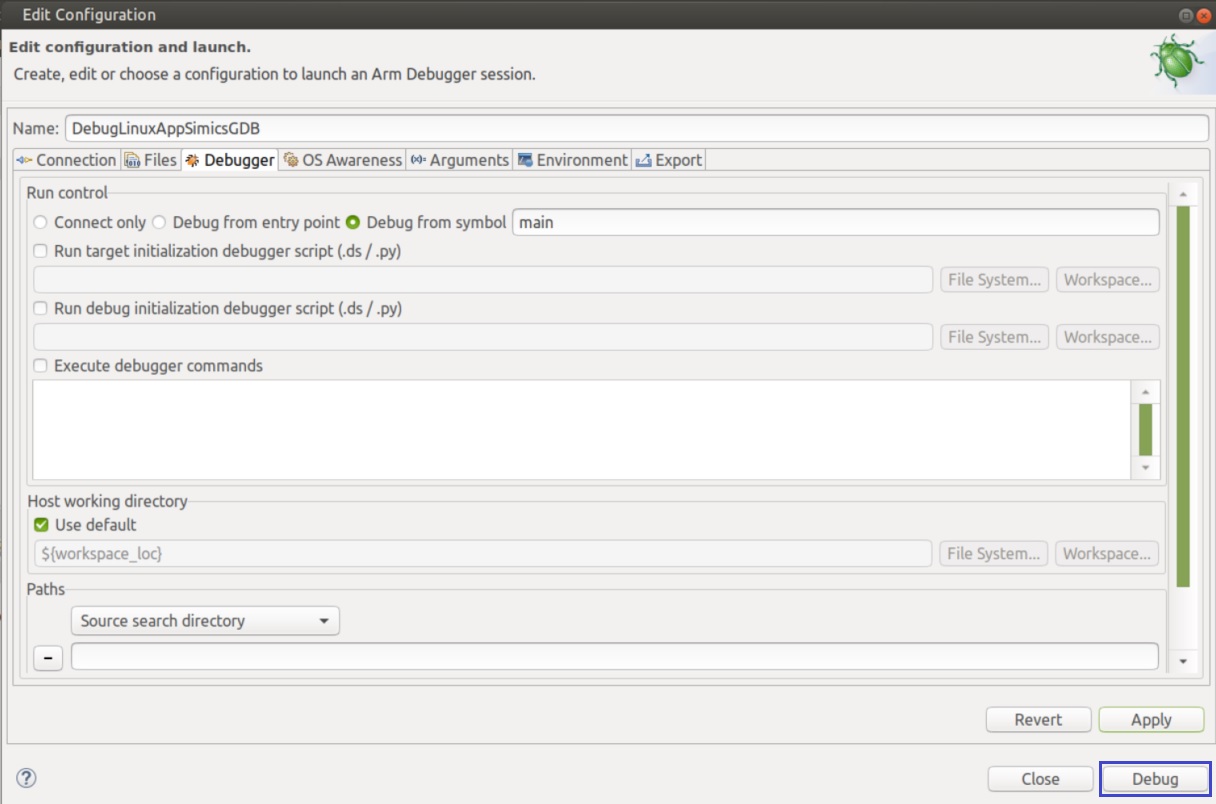The width and height of the screenshot is (1216, 804).
Task: Open the Source search directory dropdown
Action: click(x=205, y=621)
